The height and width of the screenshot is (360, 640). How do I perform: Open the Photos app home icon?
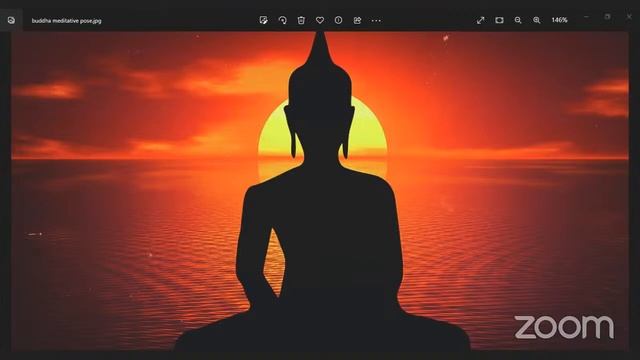(x=11, y=20)
